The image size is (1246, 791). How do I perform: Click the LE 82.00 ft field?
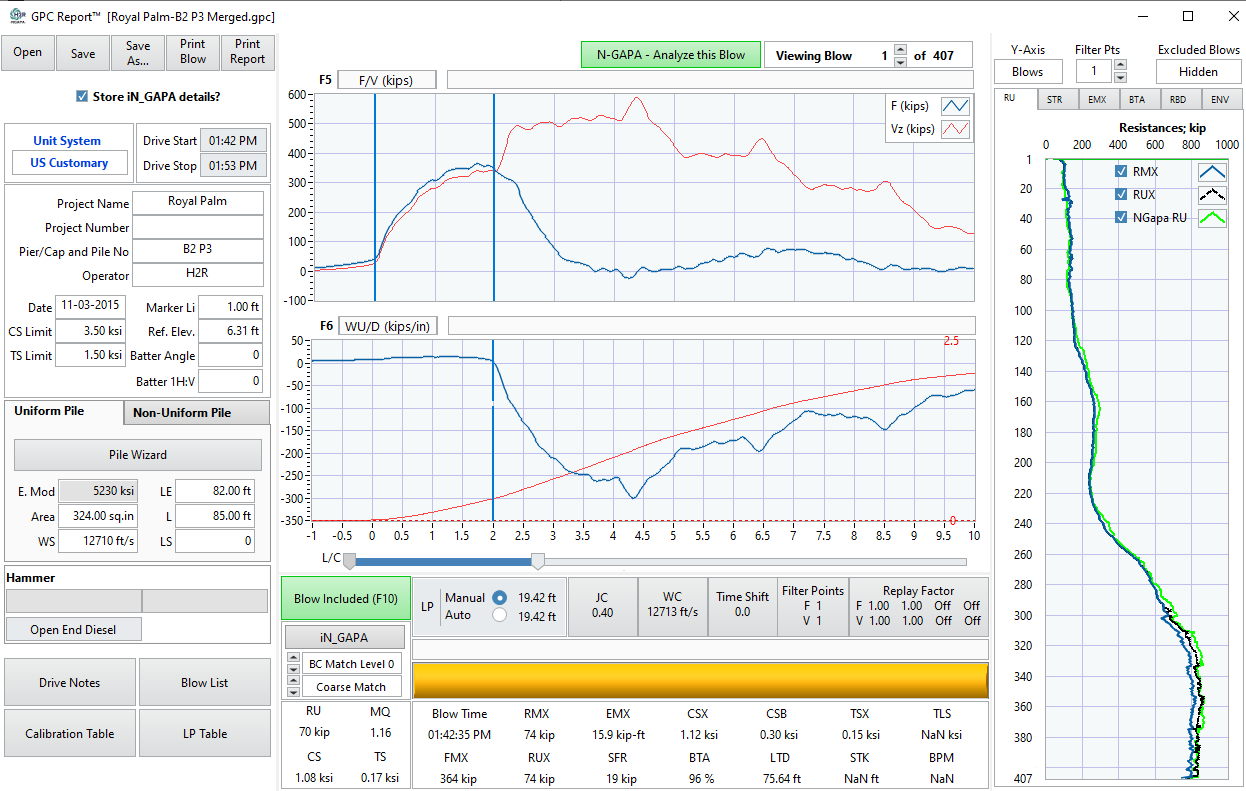[214, 491]
